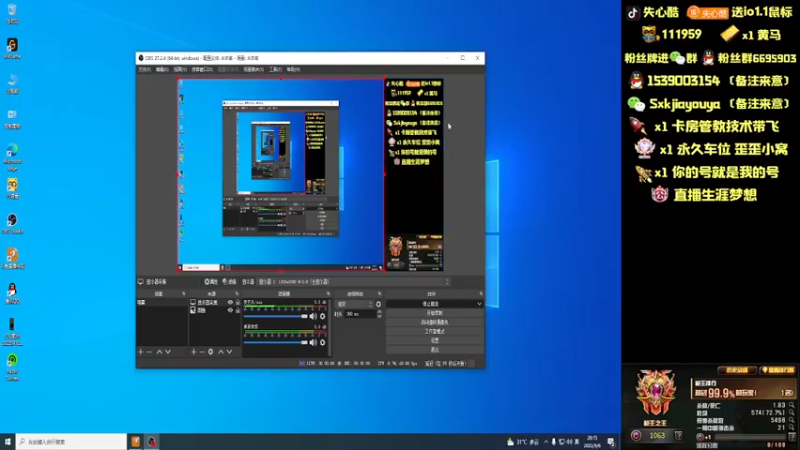This screenshot has width=800, height=450.
Task: Add a new scene with plus icon
Action: pos(141,352)
